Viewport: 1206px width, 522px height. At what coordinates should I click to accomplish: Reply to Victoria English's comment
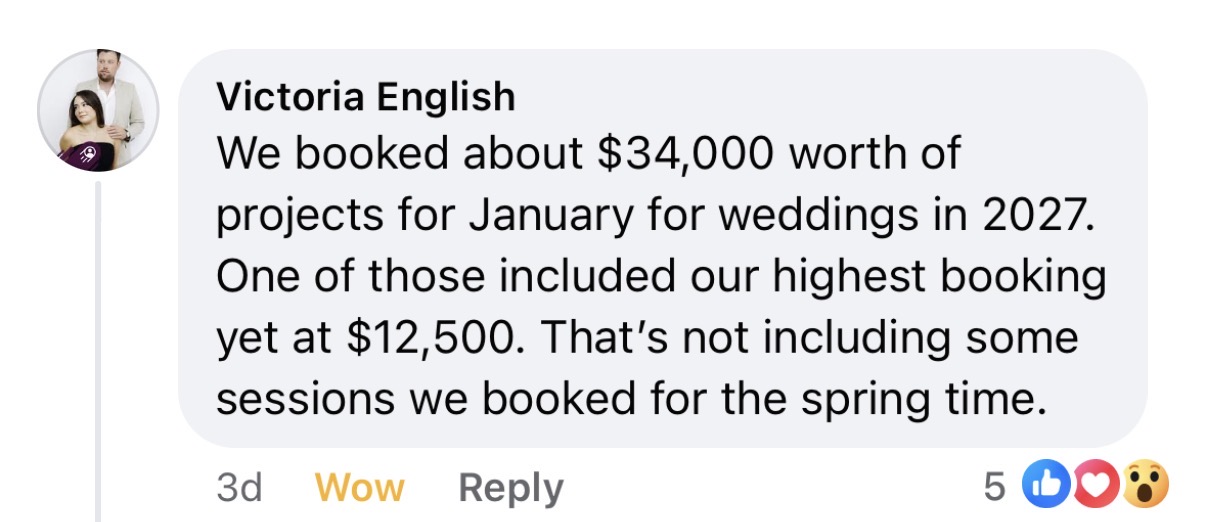(511, 488)
